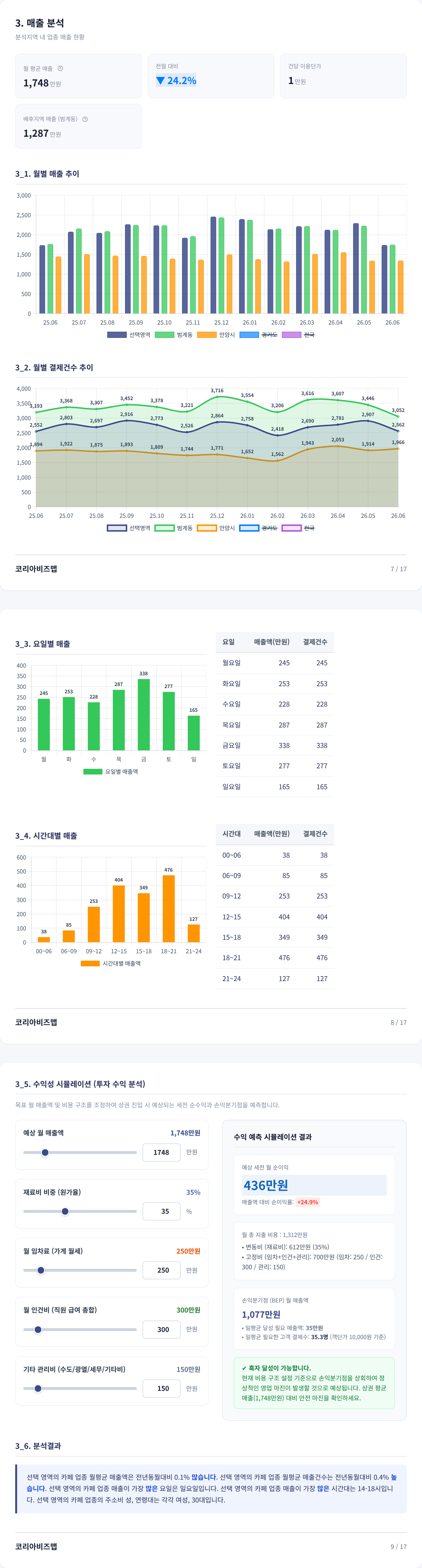
Task: Click the 금 bar labeled 338 in 요일별 매출
Action: (x=144, y=715)
